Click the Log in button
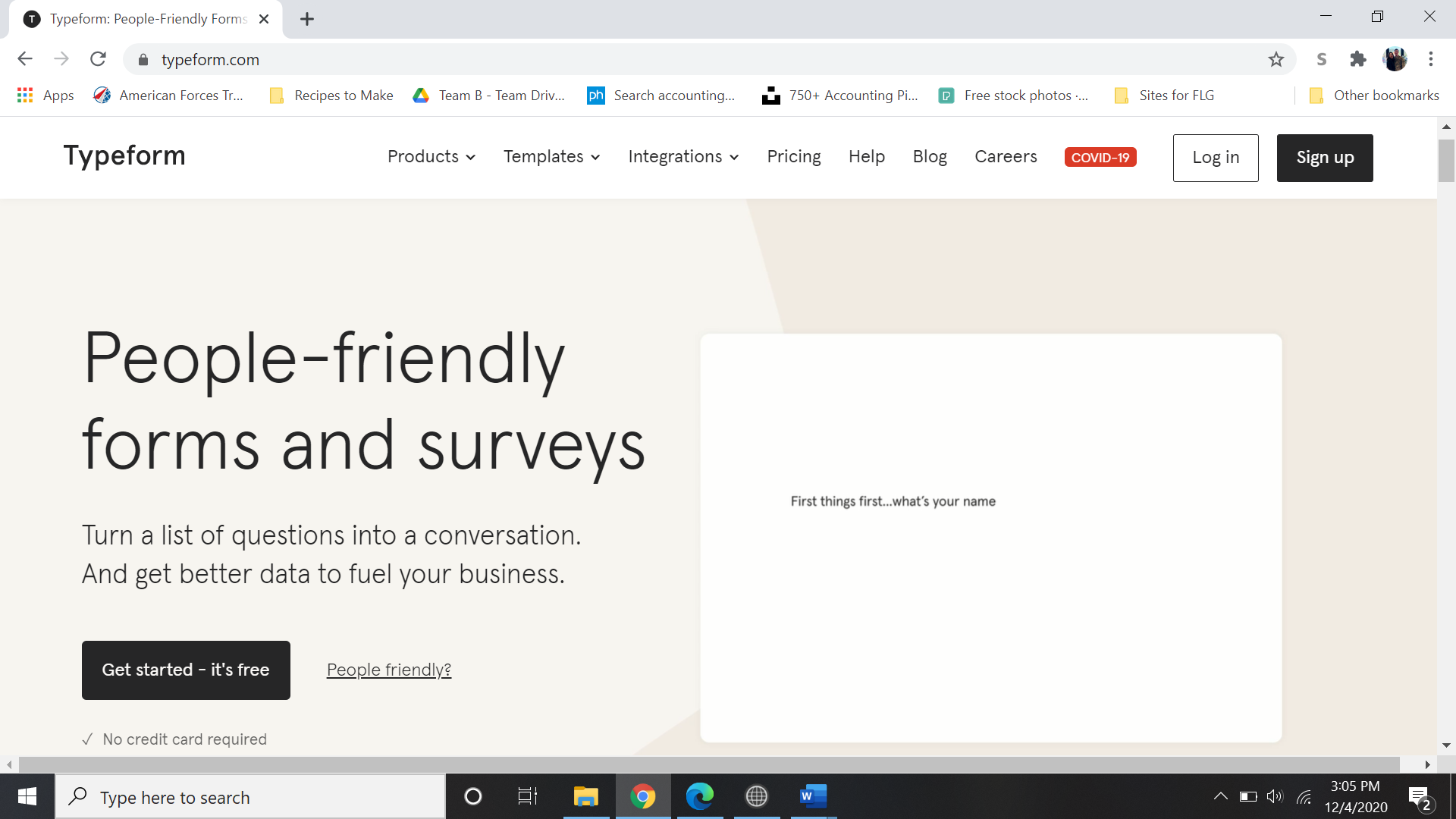The width and height of the screenshot is (1456, 819). 1215,158
